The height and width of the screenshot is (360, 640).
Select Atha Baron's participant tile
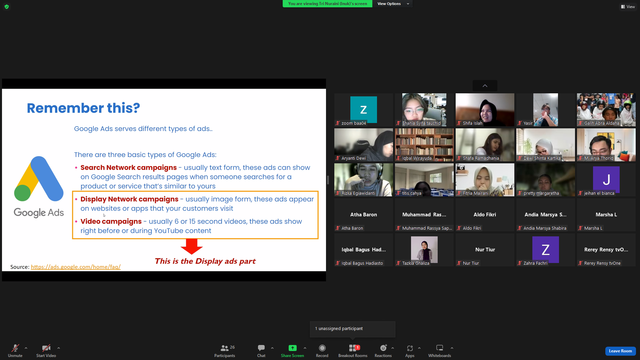(364, 215)
